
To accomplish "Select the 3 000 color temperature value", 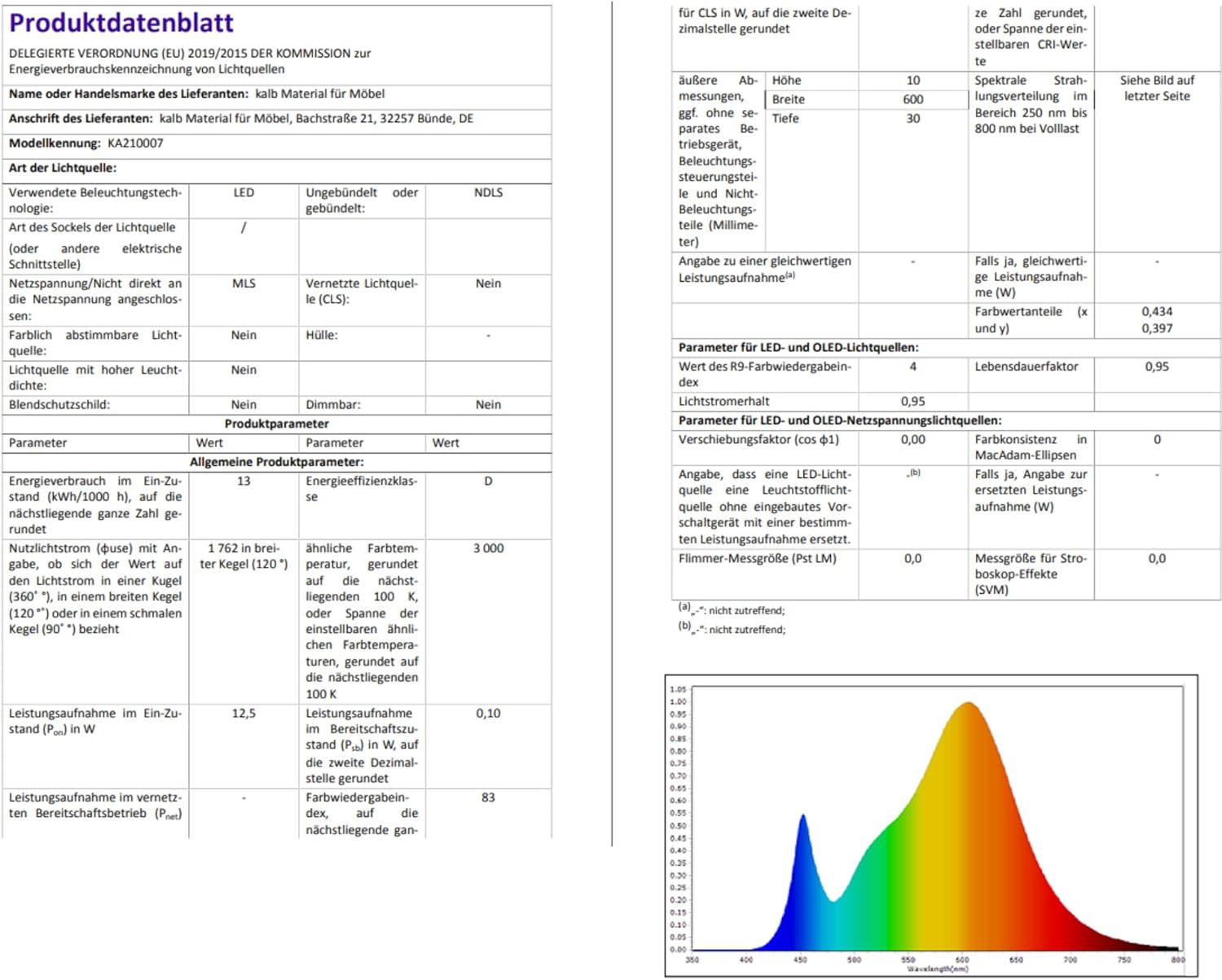I will (488, 549).
